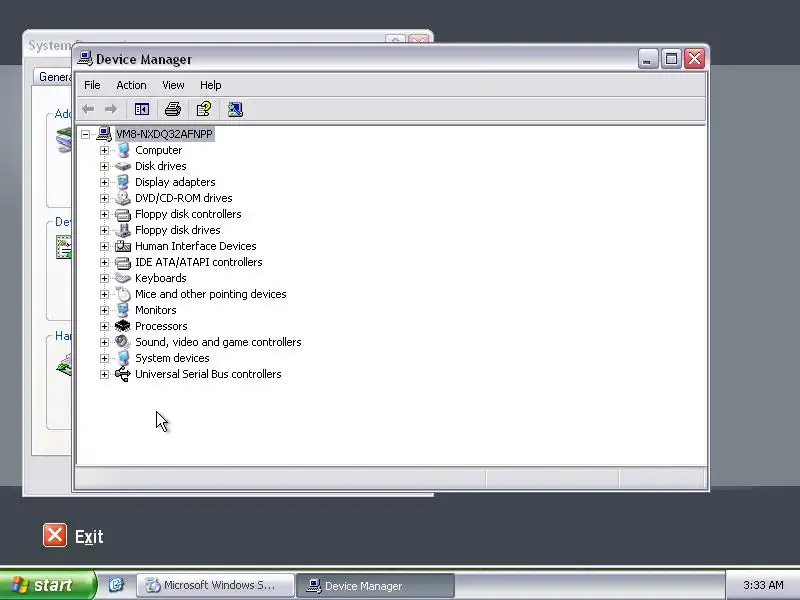Expand Universal Serial Bus controllers node
This screenshot has height=600, width=800.
pos(105,374)
